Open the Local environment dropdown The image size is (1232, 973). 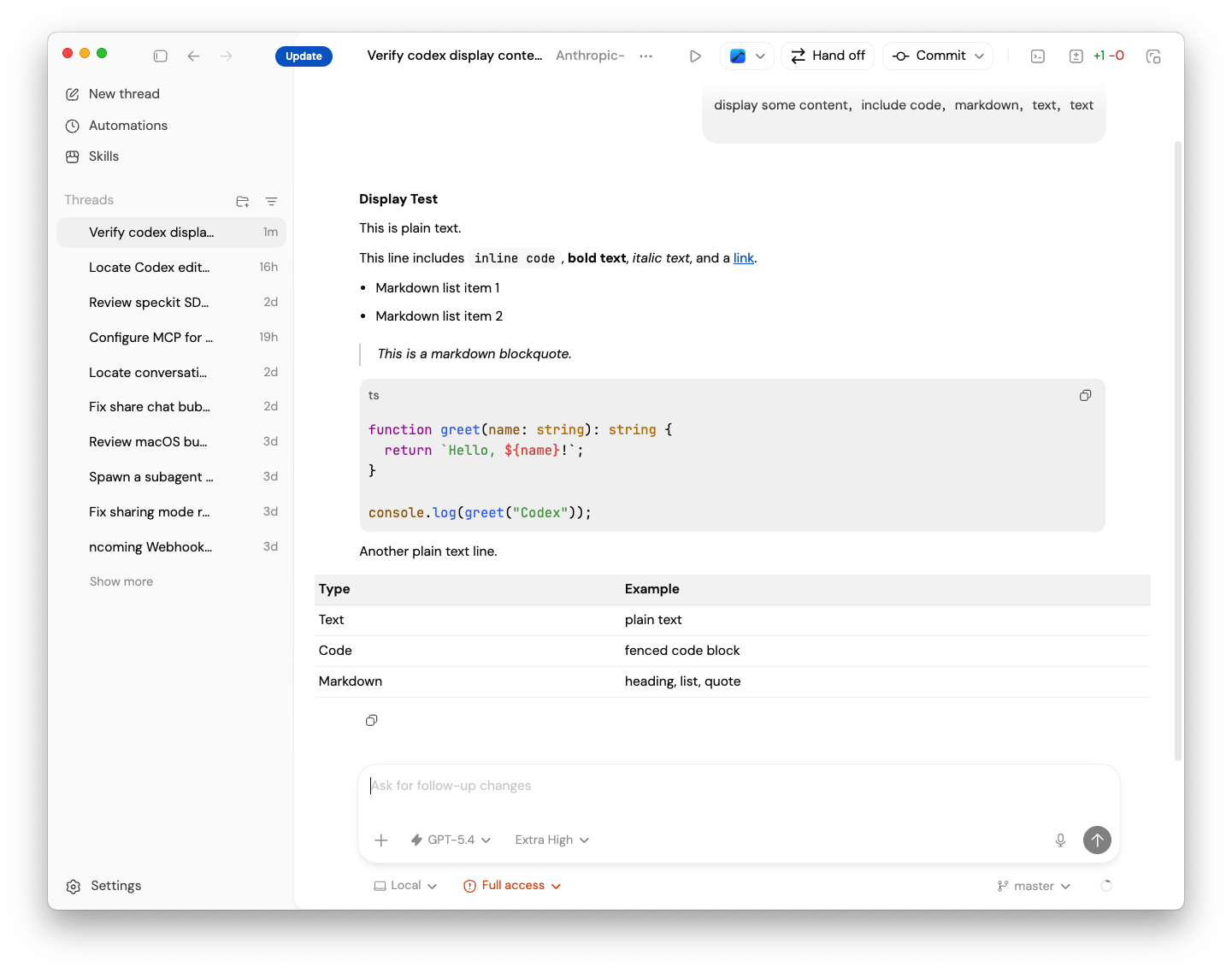(x=405, y=886)
